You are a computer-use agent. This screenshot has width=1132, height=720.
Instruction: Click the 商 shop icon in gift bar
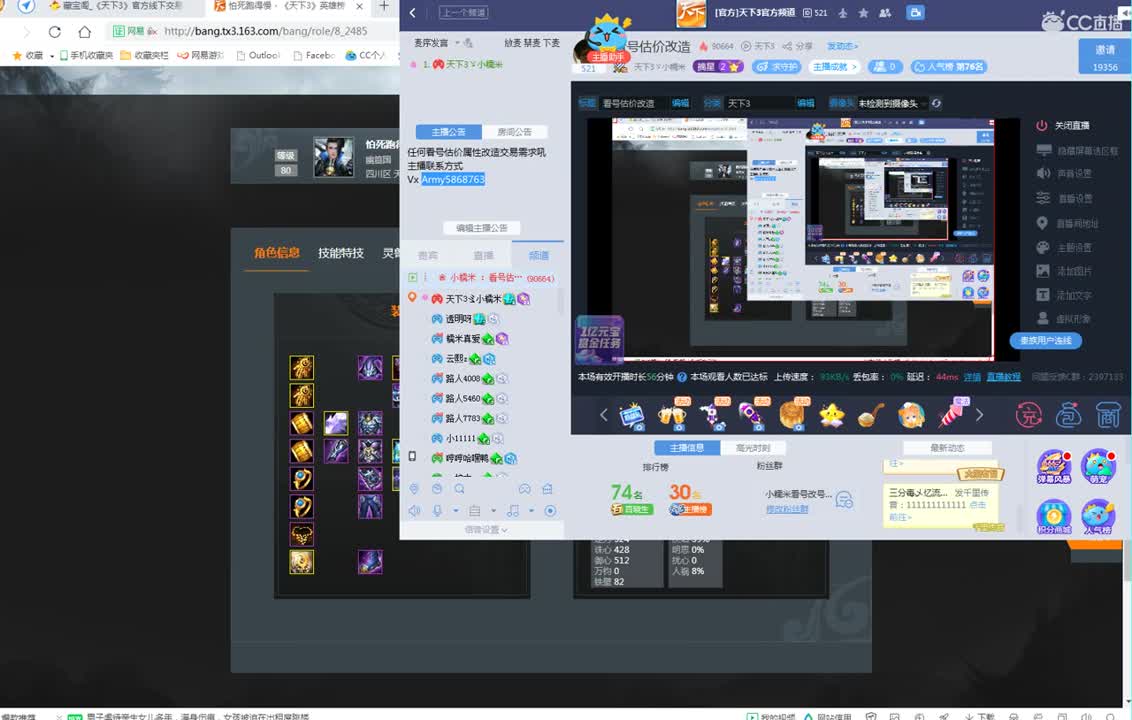click(1108, 415)
